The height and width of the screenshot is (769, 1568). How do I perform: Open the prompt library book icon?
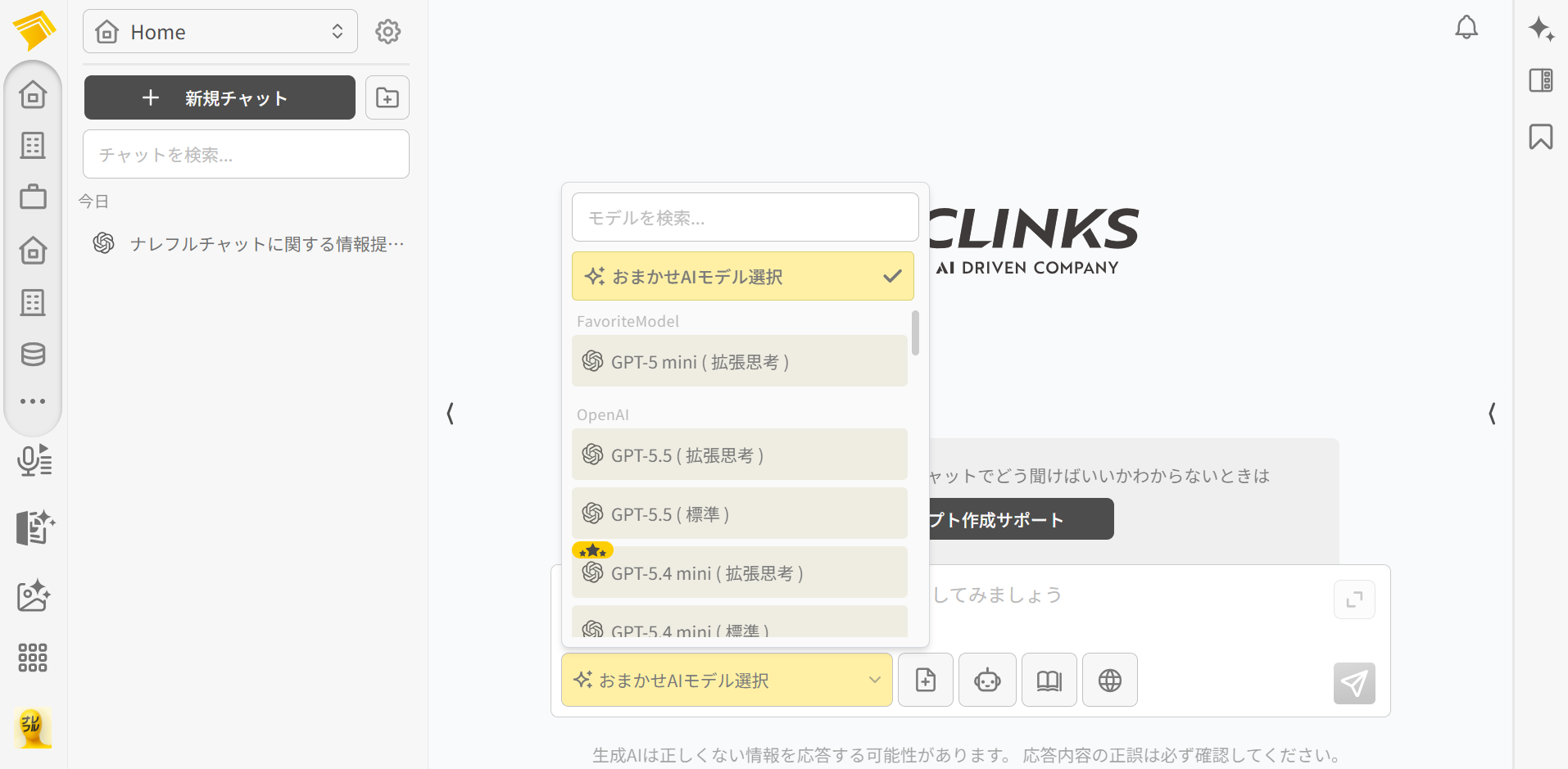click(1049, 680)
